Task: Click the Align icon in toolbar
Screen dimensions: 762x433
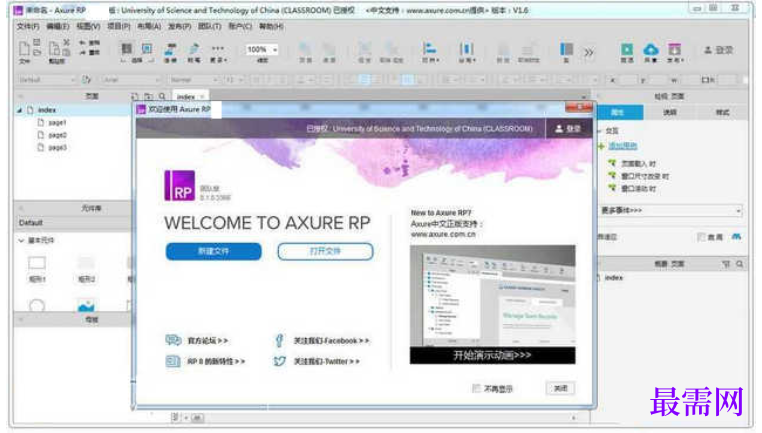Action: coord(430,50)
